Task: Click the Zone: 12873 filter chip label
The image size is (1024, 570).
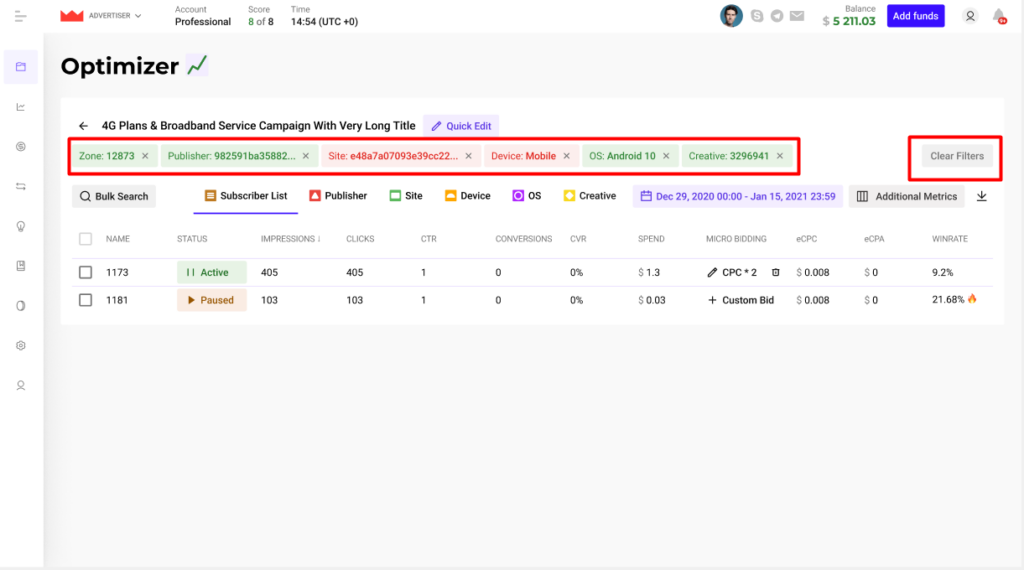Action: 106,156
